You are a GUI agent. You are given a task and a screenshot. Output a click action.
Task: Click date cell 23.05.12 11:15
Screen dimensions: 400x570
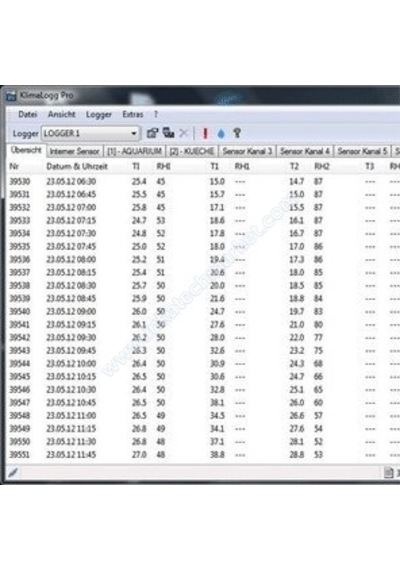tap(71, 429)
